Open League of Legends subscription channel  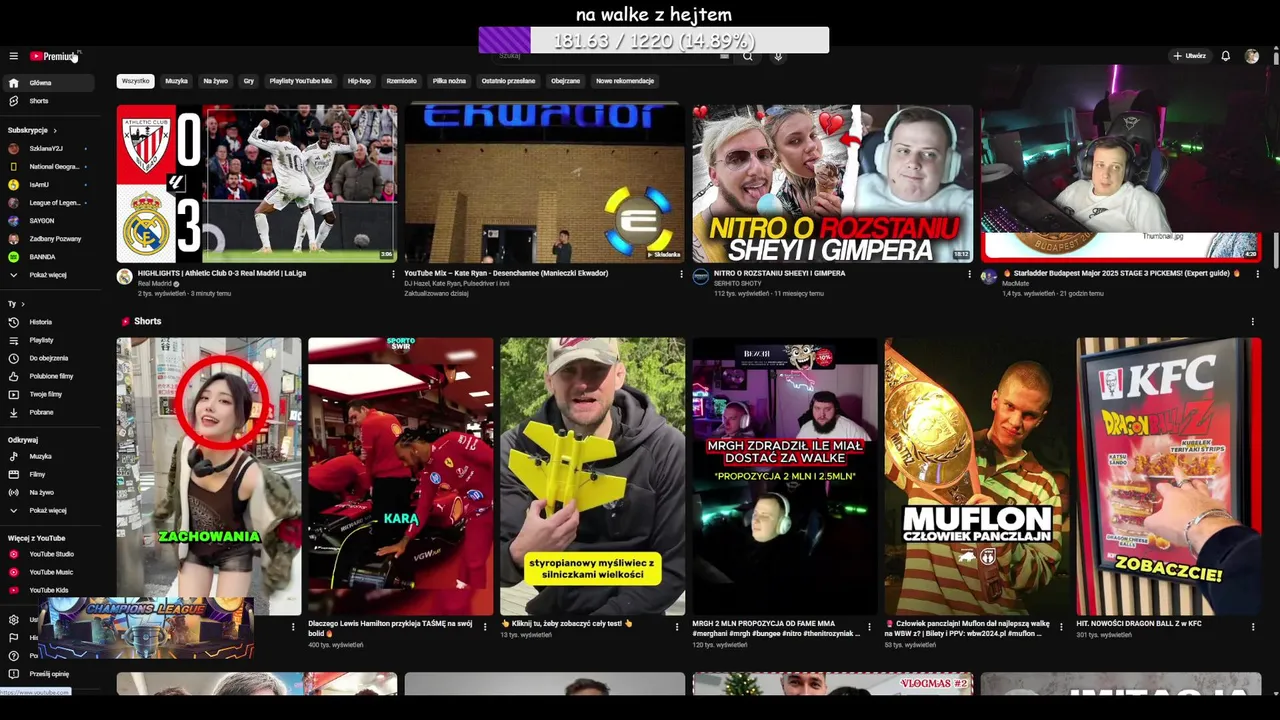pyautogui.click(x=50, y=203)
